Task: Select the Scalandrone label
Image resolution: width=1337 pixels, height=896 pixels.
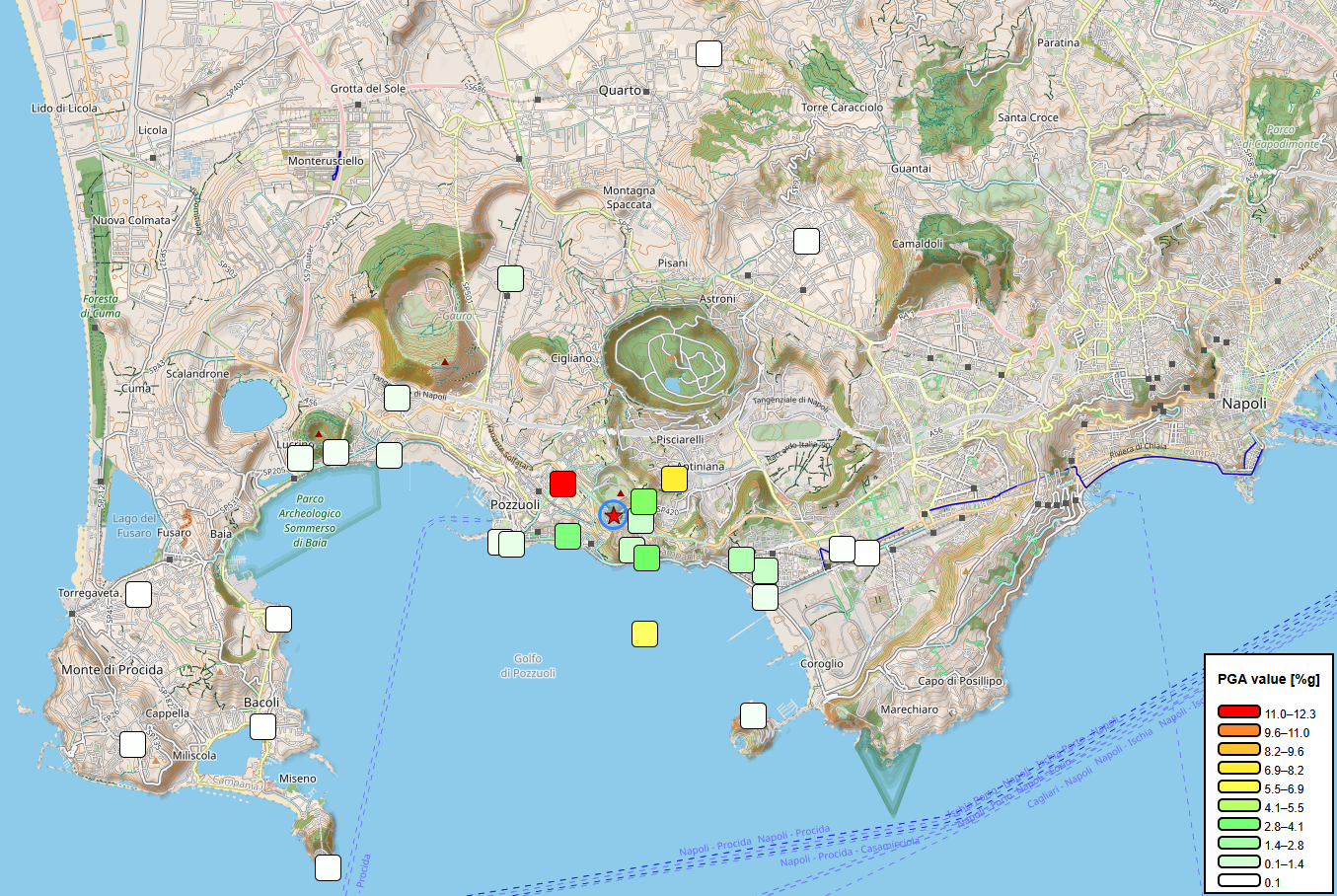Action: pyautogui.click(x=197, y=374)
